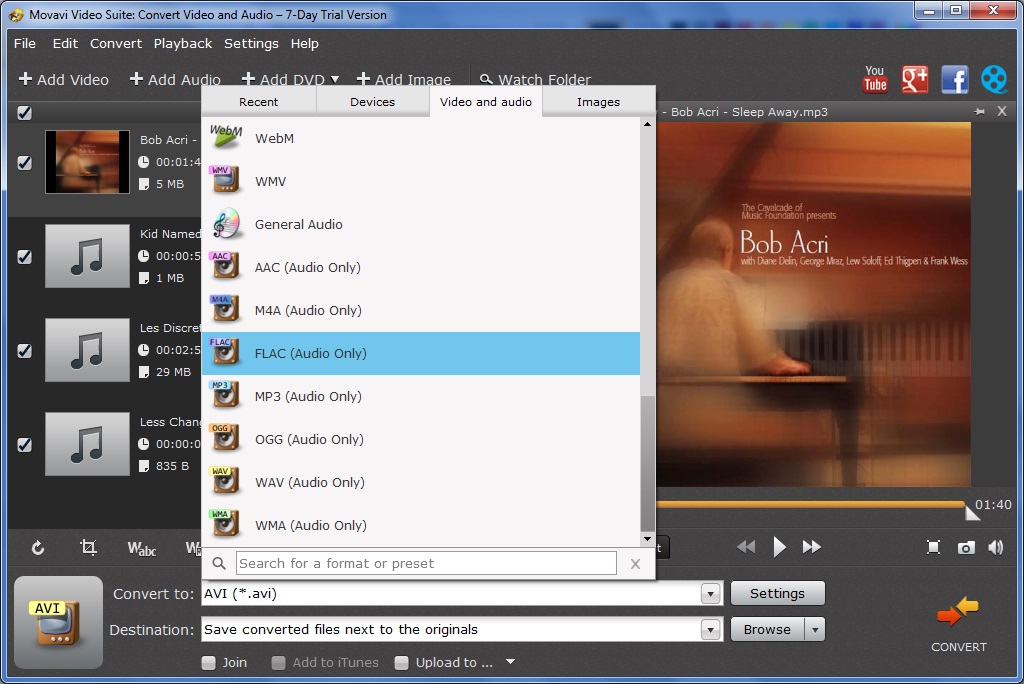Select M4A (Audio Only) format
Viewport: 1024px width, 684px height.
click(x=421, y=311)
